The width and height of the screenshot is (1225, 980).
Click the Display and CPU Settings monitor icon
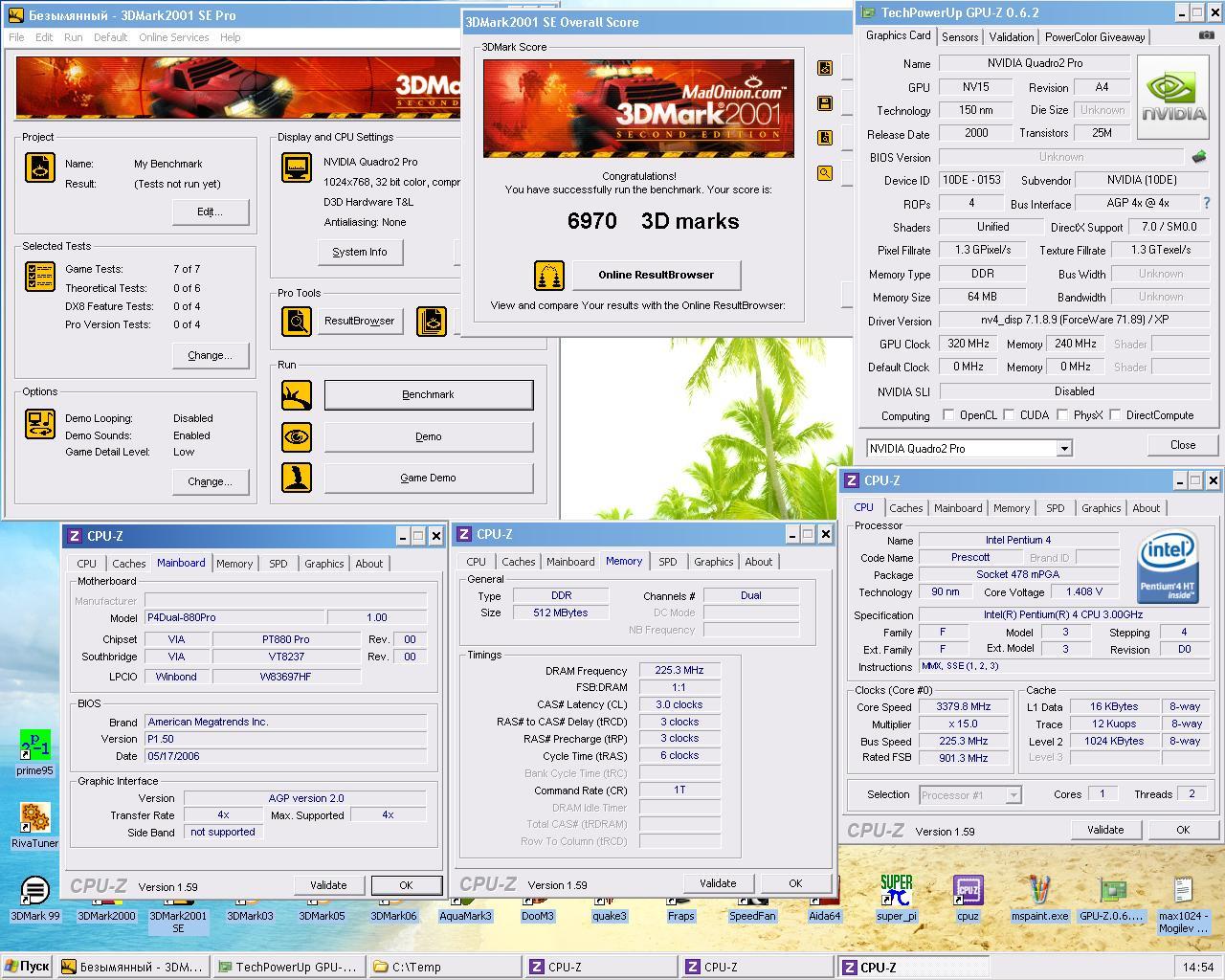click(297, 167)
